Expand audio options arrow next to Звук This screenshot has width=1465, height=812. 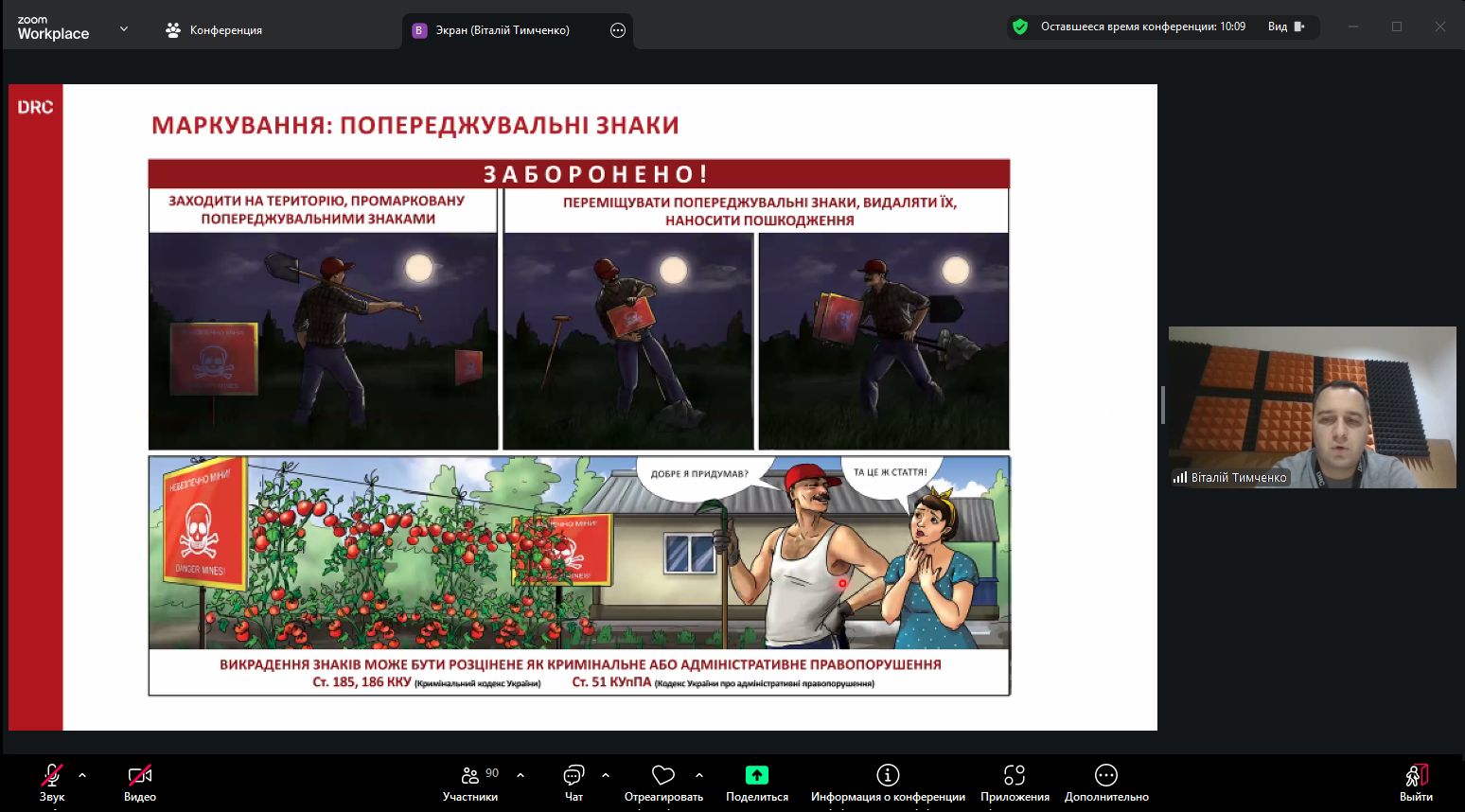(82, 775)
